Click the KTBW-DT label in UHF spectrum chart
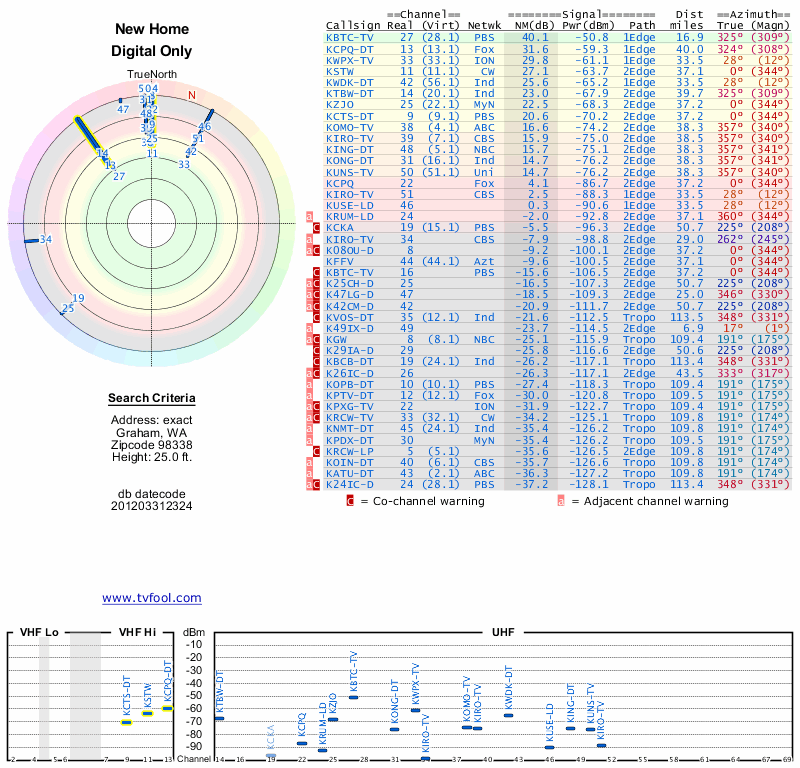This screenshot has width=800, height=768. (x=220, y=691)
